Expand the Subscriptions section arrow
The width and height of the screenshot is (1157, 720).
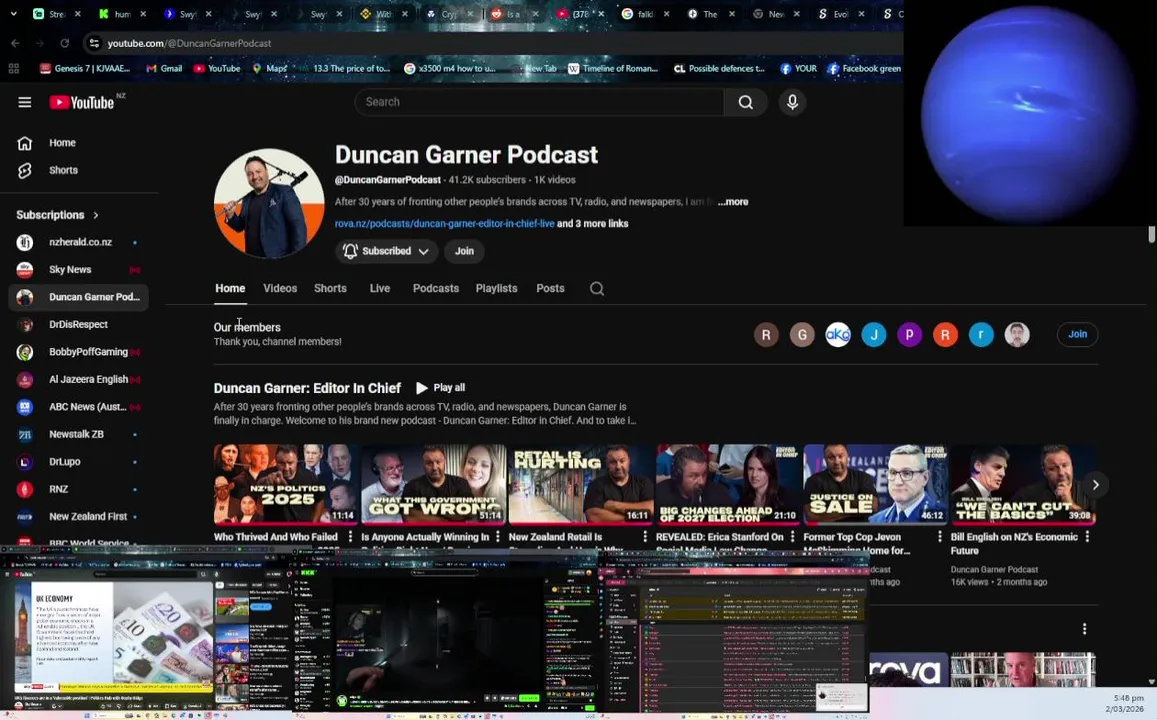96,215
